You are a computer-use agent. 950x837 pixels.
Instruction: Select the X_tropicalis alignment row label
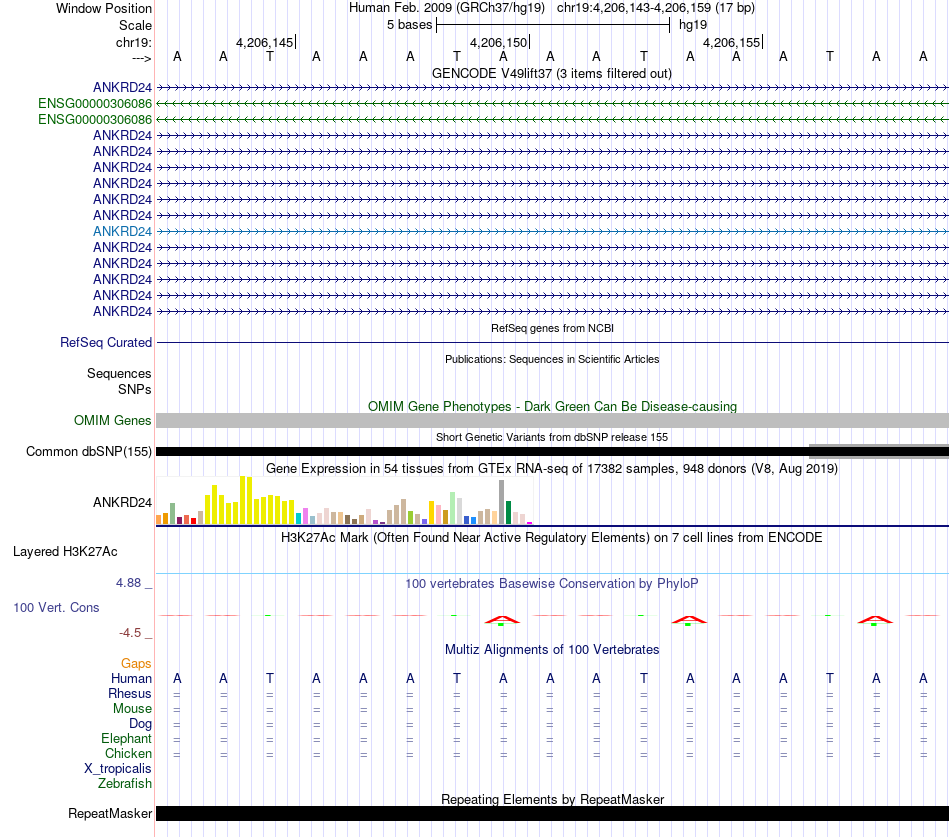pos(118,769)
